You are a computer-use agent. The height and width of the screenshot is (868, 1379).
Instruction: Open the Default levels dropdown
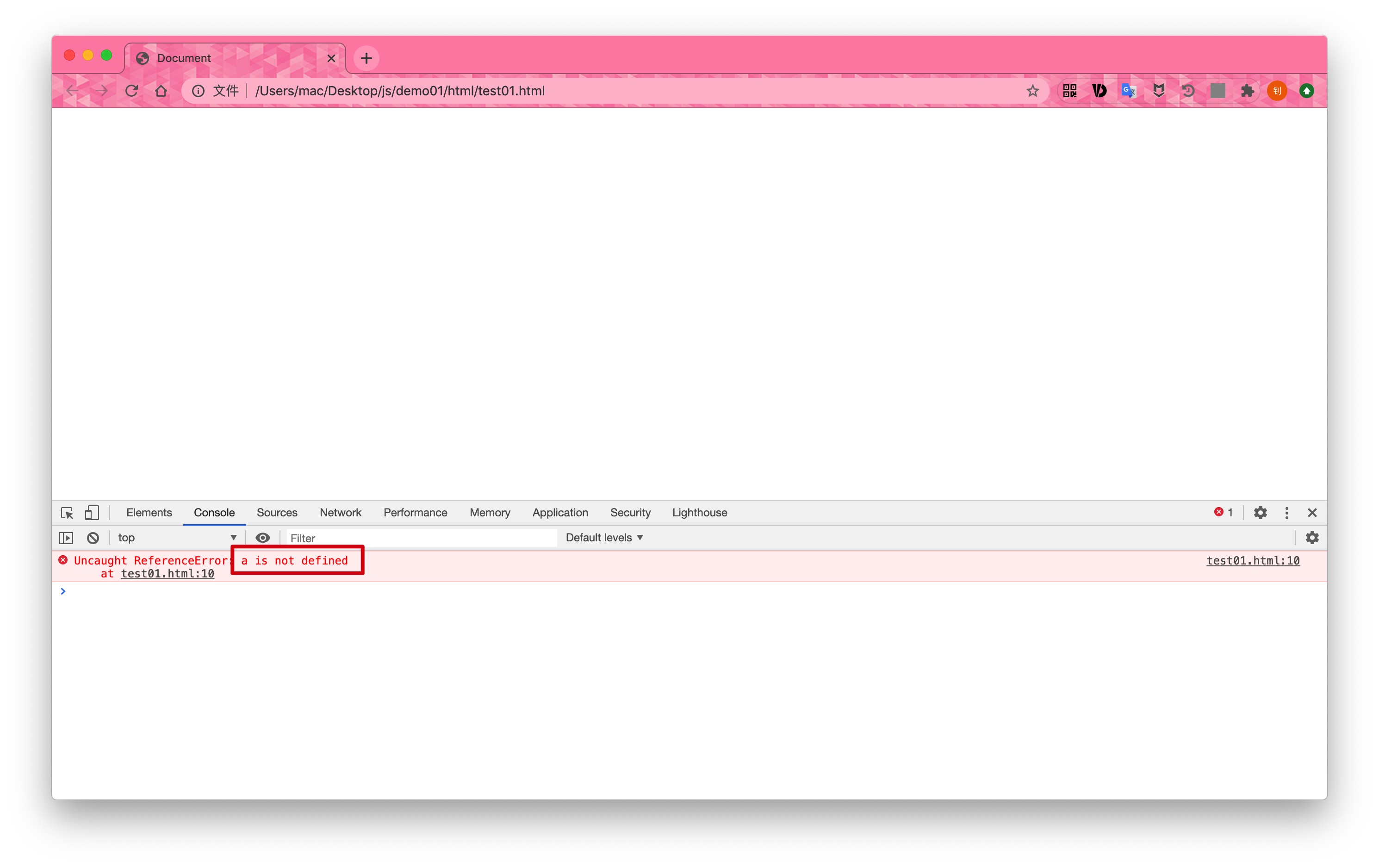click(604, 538)
